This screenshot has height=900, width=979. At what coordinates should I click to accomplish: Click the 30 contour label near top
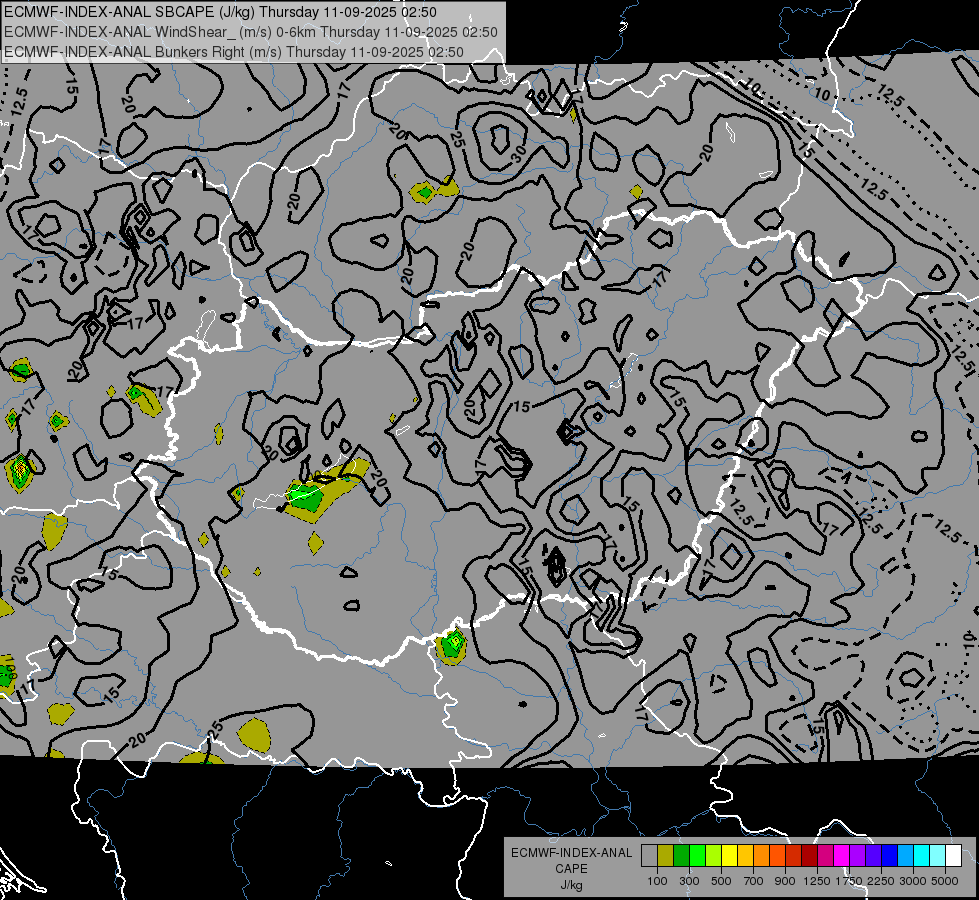click(518, 154)
